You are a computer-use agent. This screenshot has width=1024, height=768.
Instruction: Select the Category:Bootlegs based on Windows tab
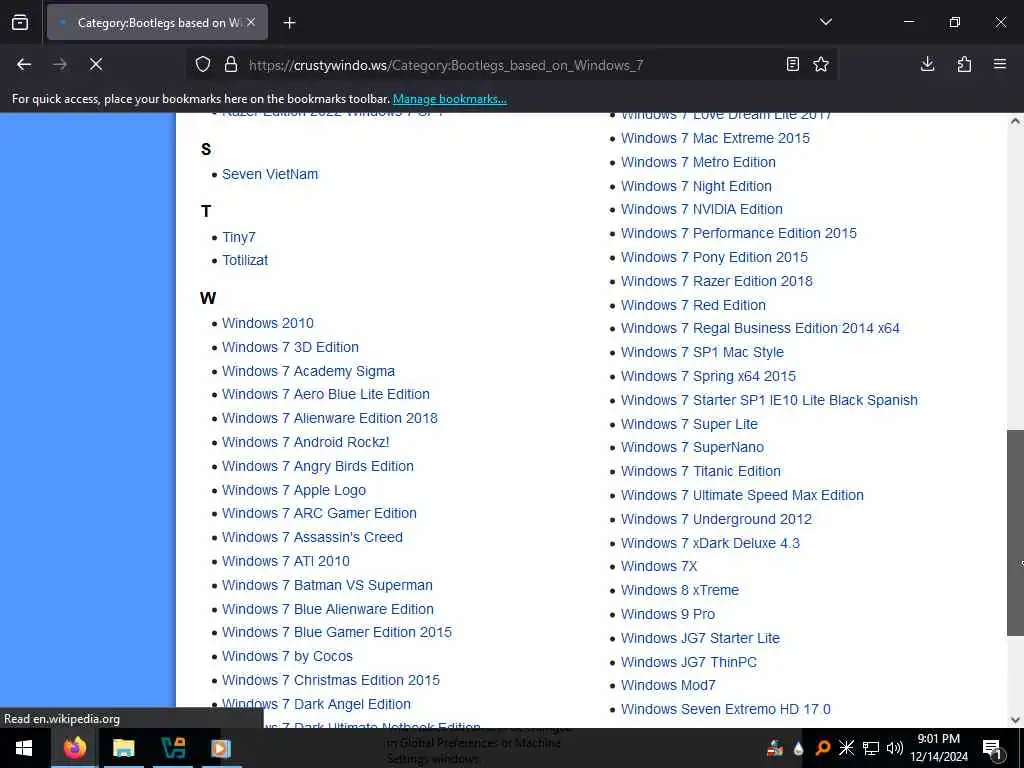[157, 22]
